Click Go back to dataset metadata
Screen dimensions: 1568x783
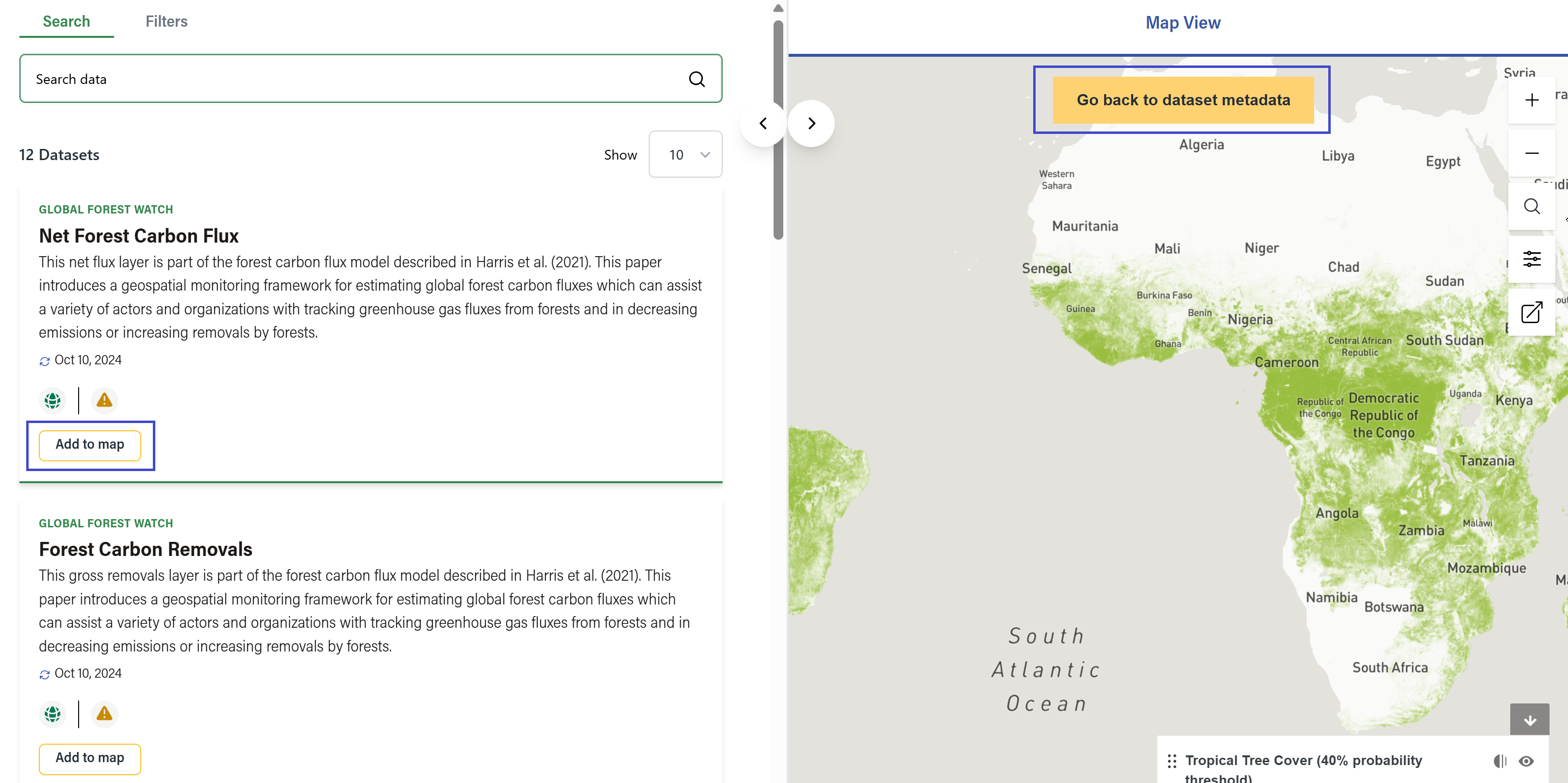pyautogui.click(x=1183, y=100)
